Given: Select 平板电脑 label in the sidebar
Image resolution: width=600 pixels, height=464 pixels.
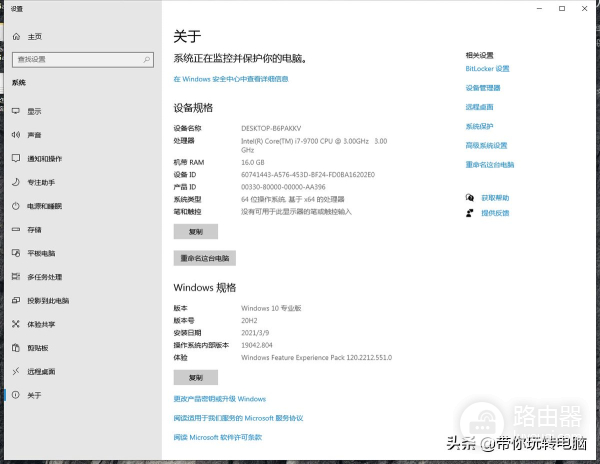Looking at the screenshot, I should pyautogui.click(x=41, y=253).
